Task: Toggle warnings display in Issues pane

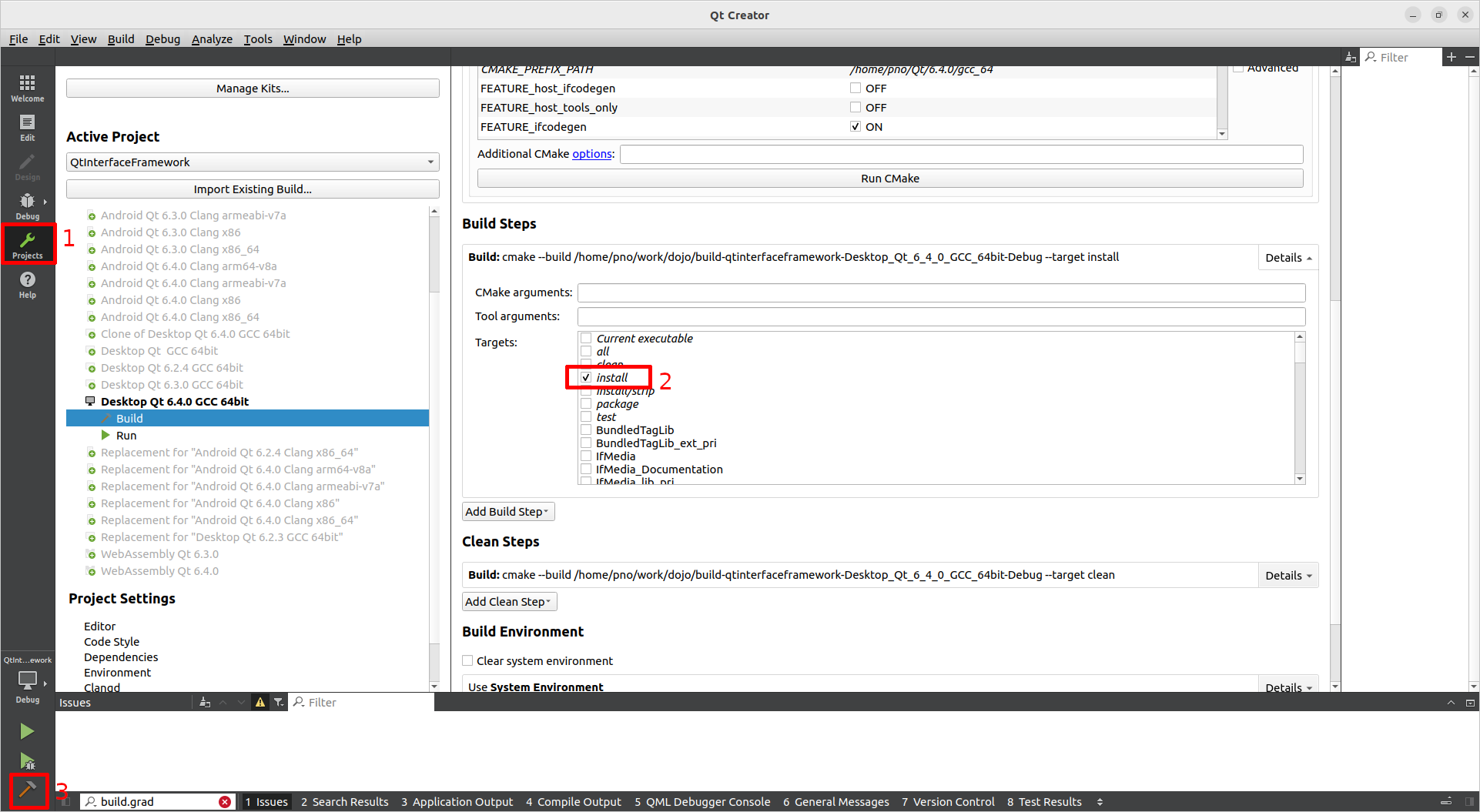Action: click(x=260, y=702)
